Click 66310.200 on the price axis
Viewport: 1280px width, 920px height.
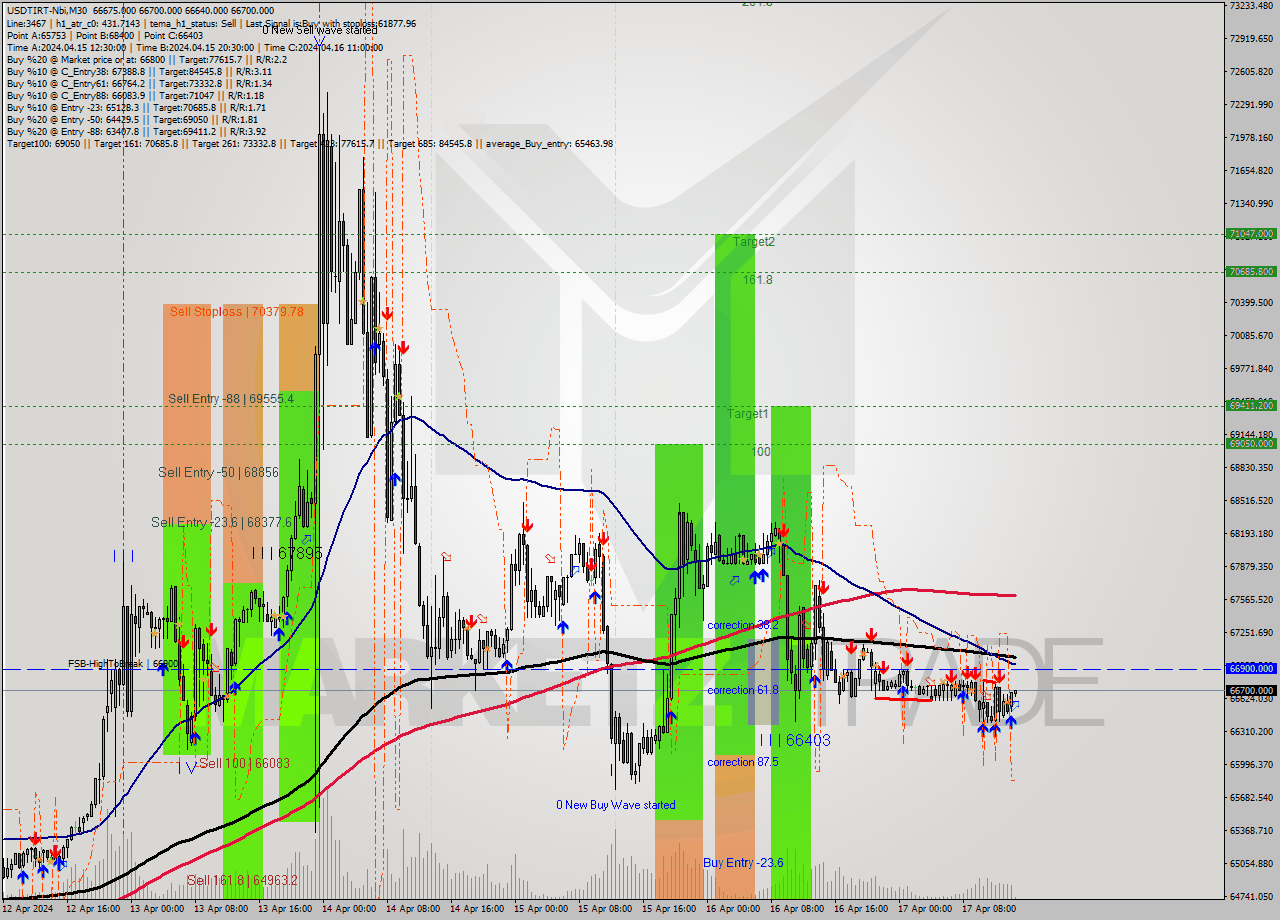click(x=1251, y=732)
